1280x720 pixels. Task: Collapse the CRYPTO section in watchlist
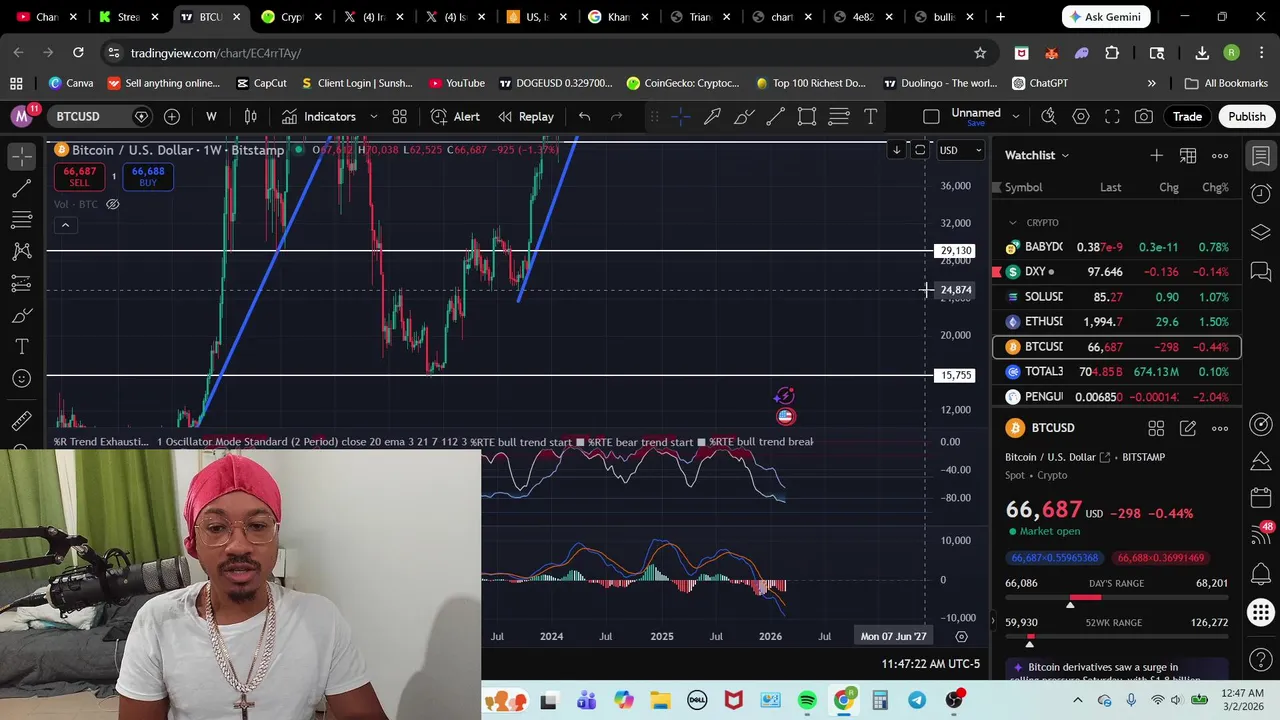(x=1012, y=223)
